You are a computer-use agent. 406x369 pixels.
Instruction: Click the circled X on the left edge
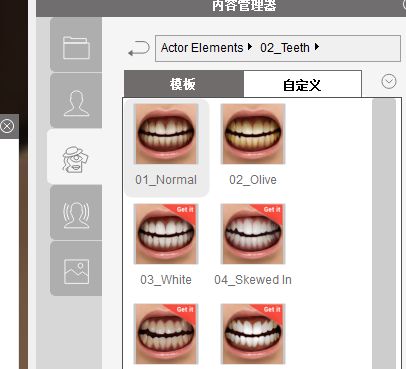(7, 126)
